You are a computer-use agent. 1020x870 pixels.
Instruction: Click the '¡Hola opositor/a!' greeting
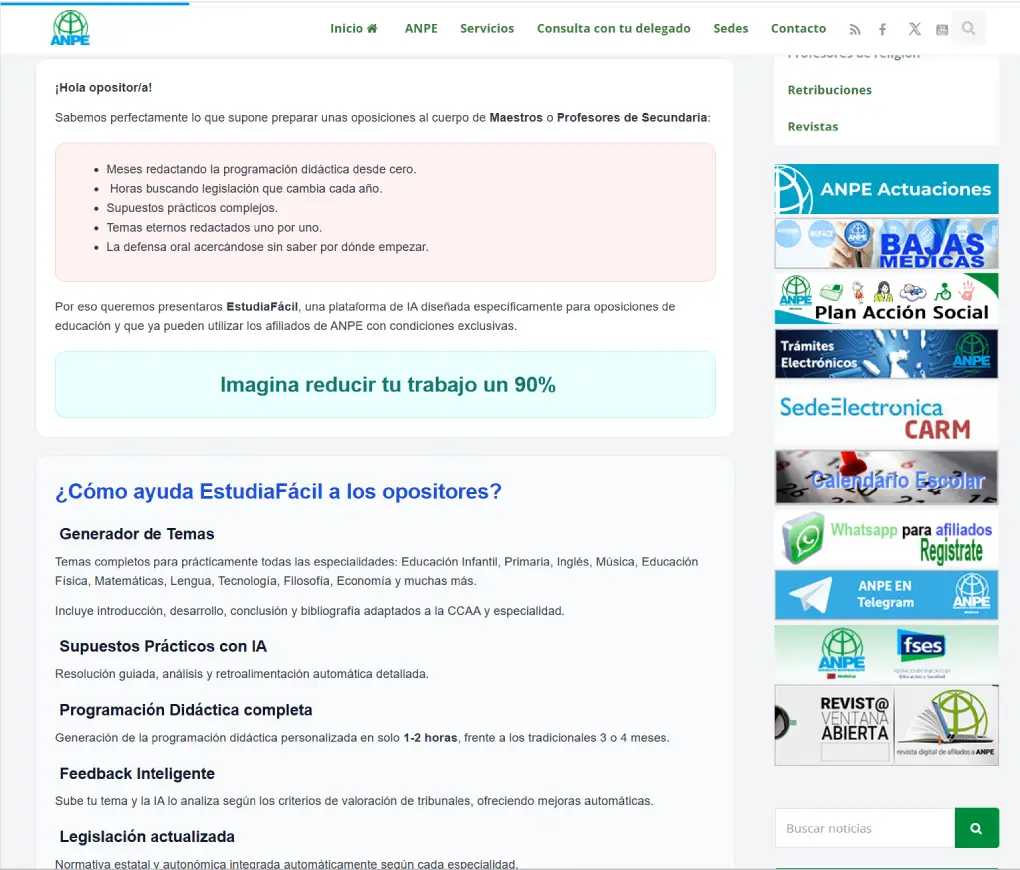point(103,88)
